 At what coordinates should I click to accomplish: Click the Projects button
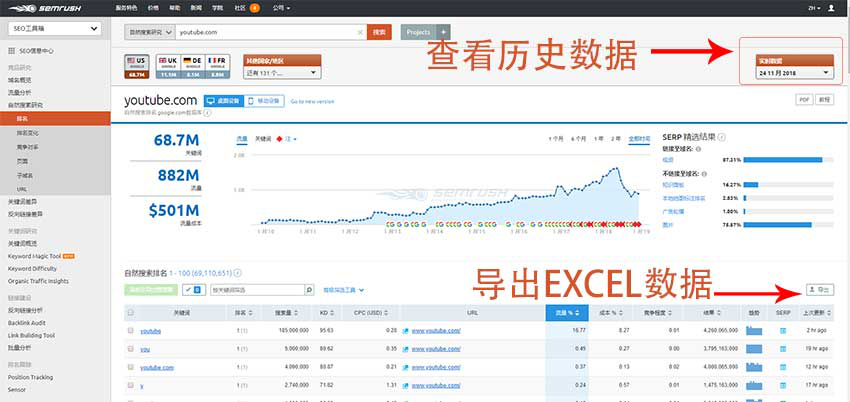pyautogui.click(x=418, y=33)
